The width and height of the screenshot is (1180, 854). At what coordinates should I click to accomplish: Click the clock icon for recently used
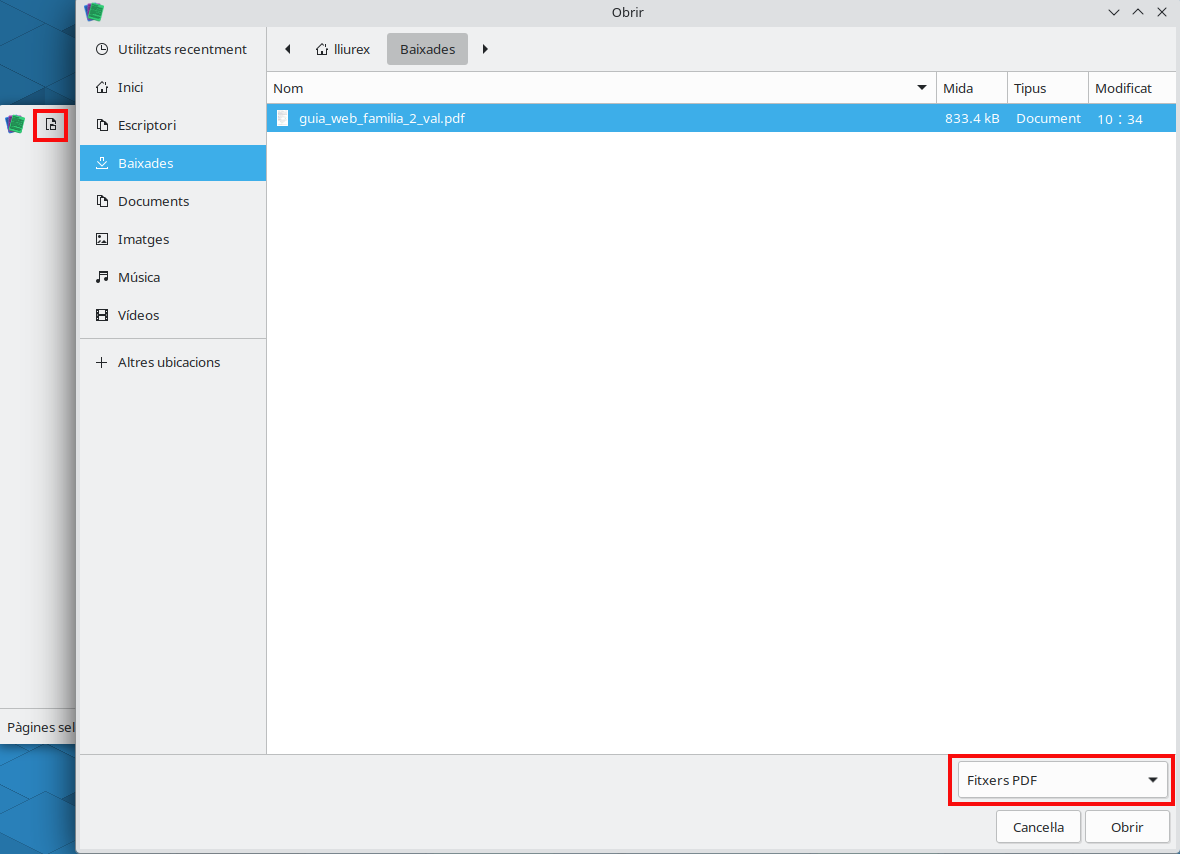tap(102, 49)
